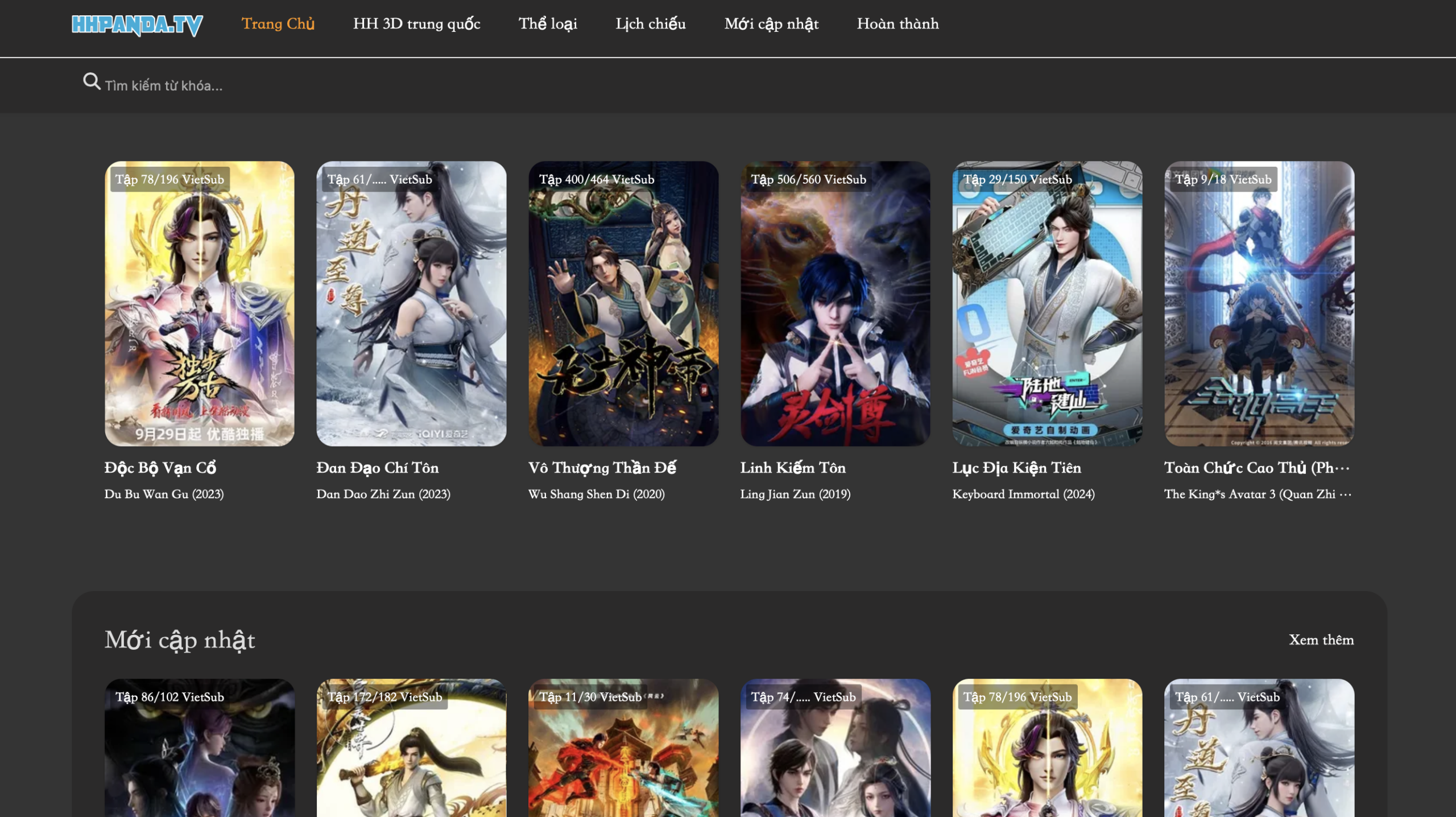This screenshot has width=1456, height=817.
Task: Select Mới cập nhật in navigation bar
Action: tap(771, 24)
